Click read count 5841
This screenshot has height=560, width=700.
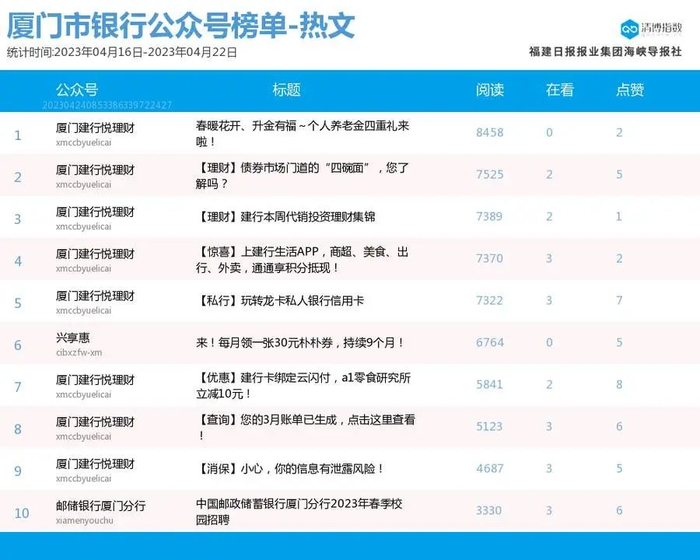tap(490, 384)
